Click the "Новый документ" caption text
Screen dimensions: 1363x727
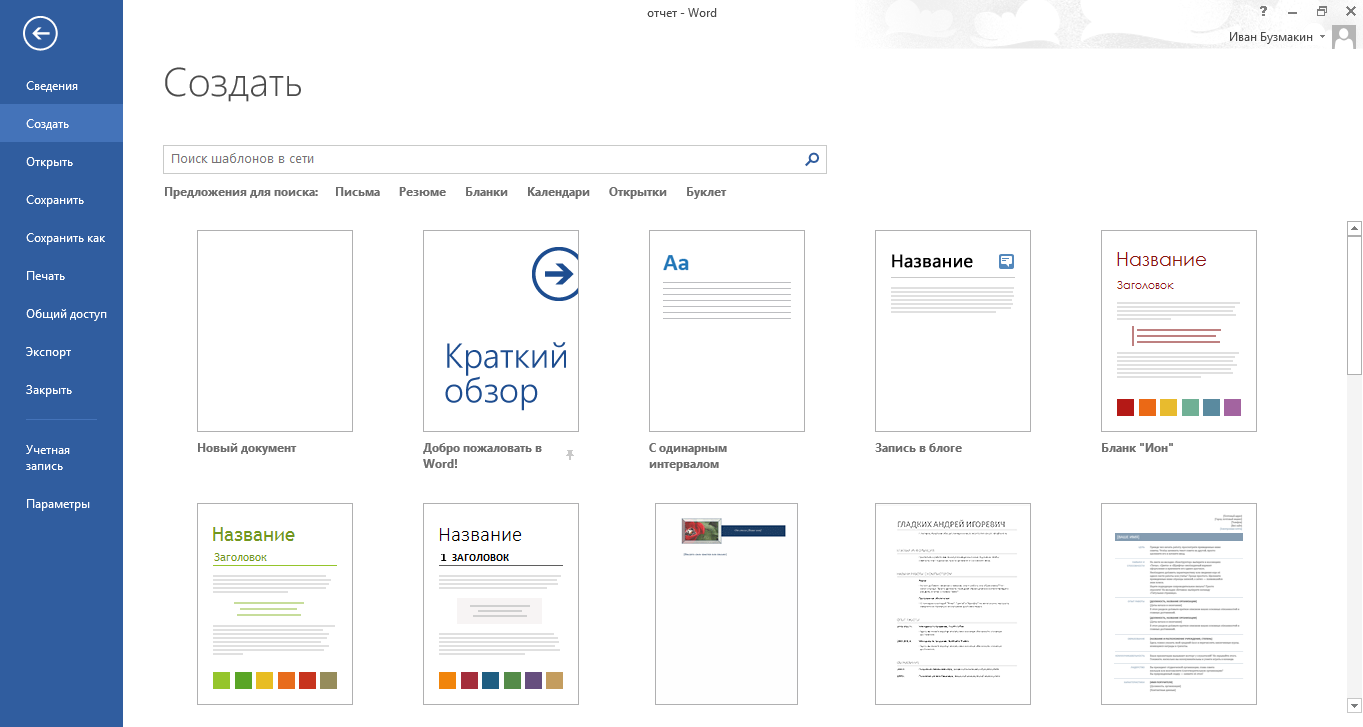click(247, 448)
